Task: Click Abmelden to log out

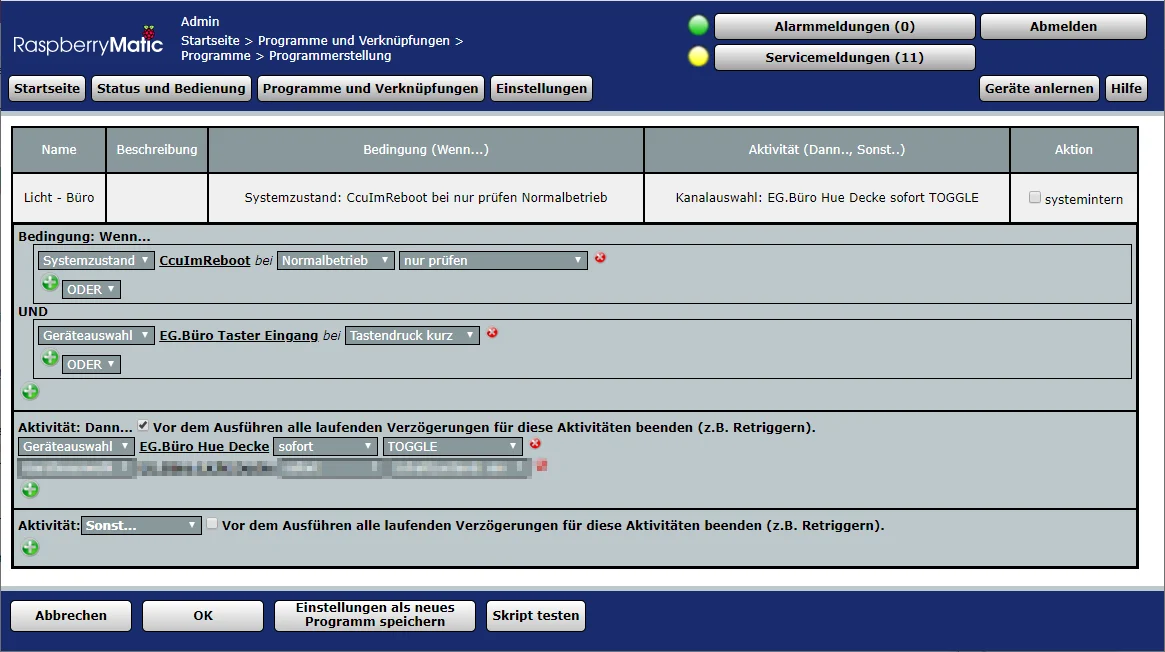Action: pyautogui.click(x=1063, y=26)
